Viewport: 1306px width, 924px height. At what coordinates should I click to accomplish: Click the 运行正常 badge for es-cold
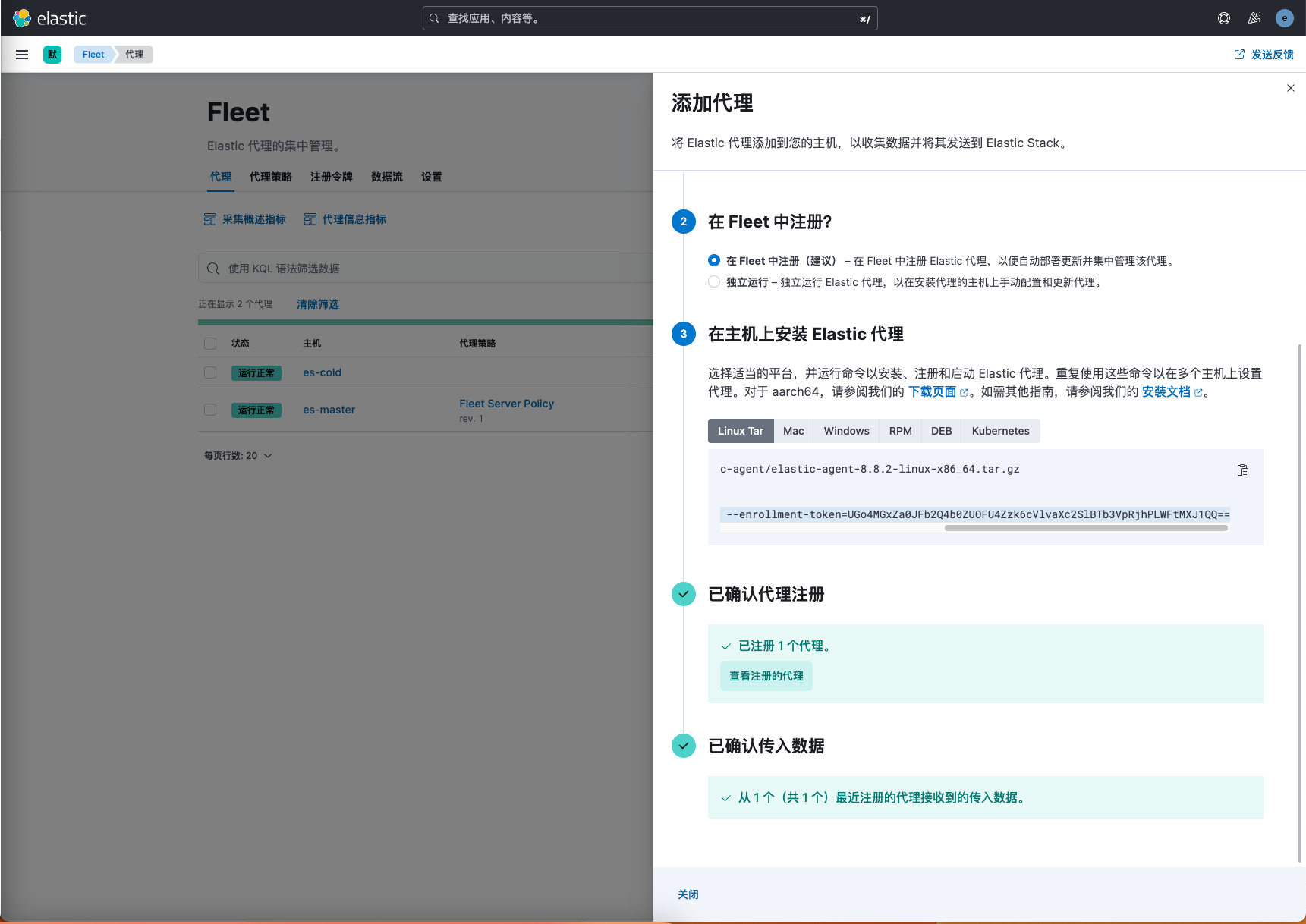point(256,372)
